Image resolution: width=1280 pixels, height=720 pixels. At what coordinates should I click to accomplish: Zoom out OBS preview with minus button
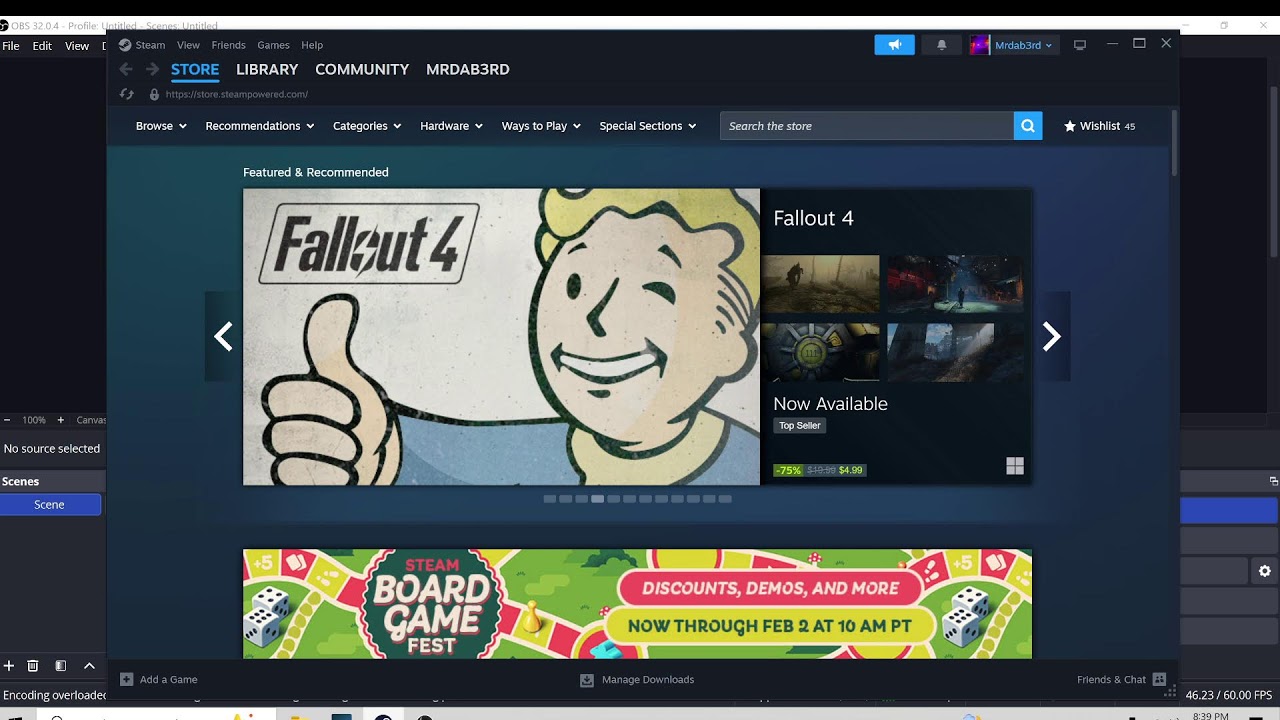7,420
